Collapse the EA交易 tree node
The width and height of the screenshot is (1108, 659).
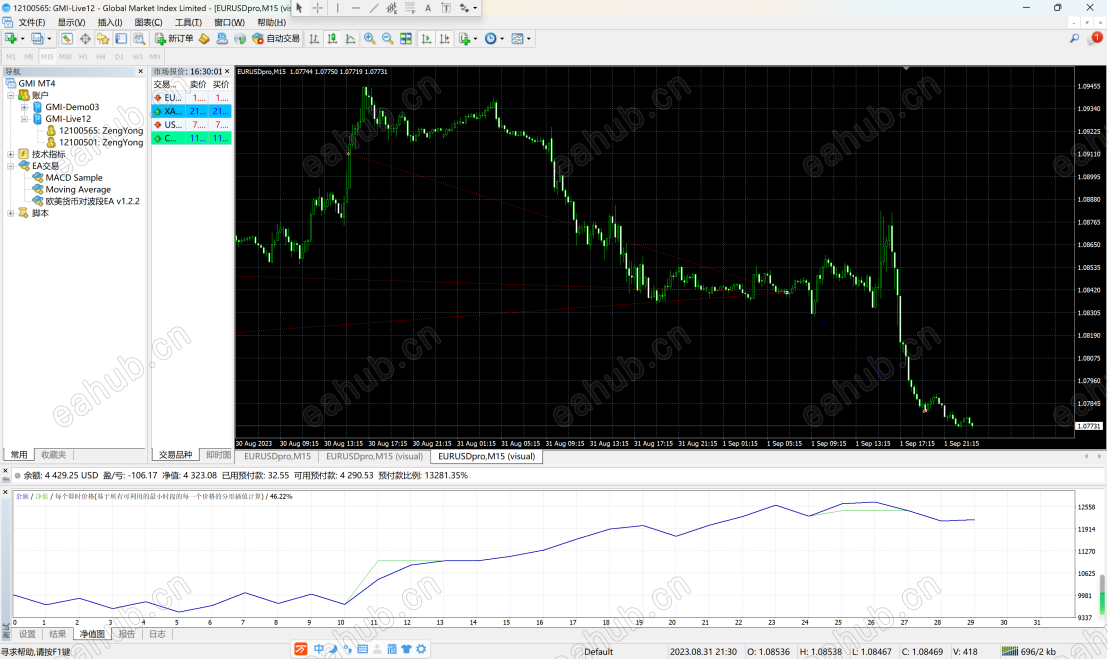click(11, 166)
